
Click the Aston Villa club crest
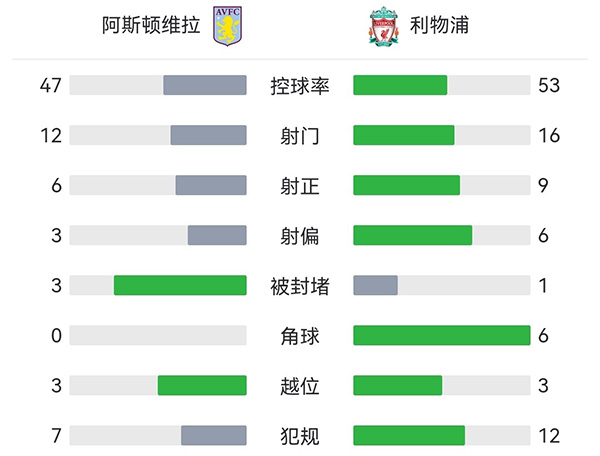click(x=228, y=27)
